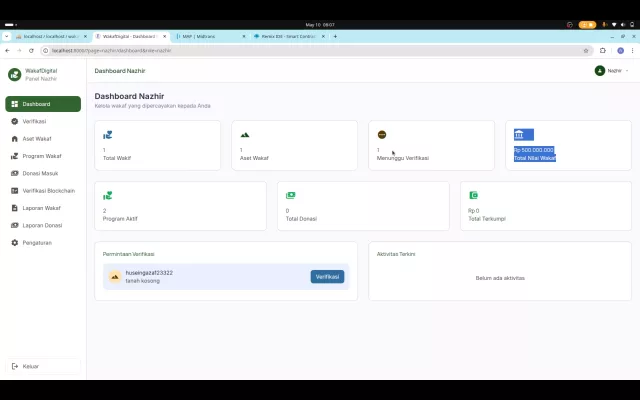Click the huseingazaf23322 asset thumbnail icon
This screenshot has height=400, width=640.
115,277
